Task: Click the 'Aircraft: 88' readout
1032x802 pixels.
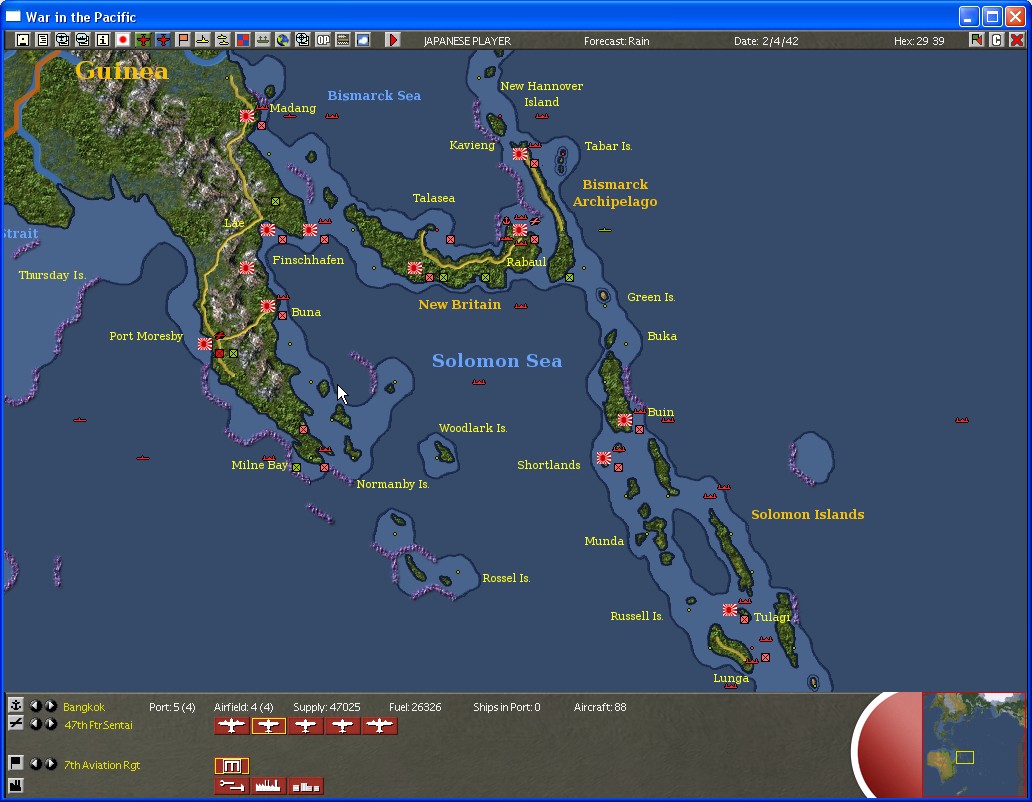Action: (600, 707)
